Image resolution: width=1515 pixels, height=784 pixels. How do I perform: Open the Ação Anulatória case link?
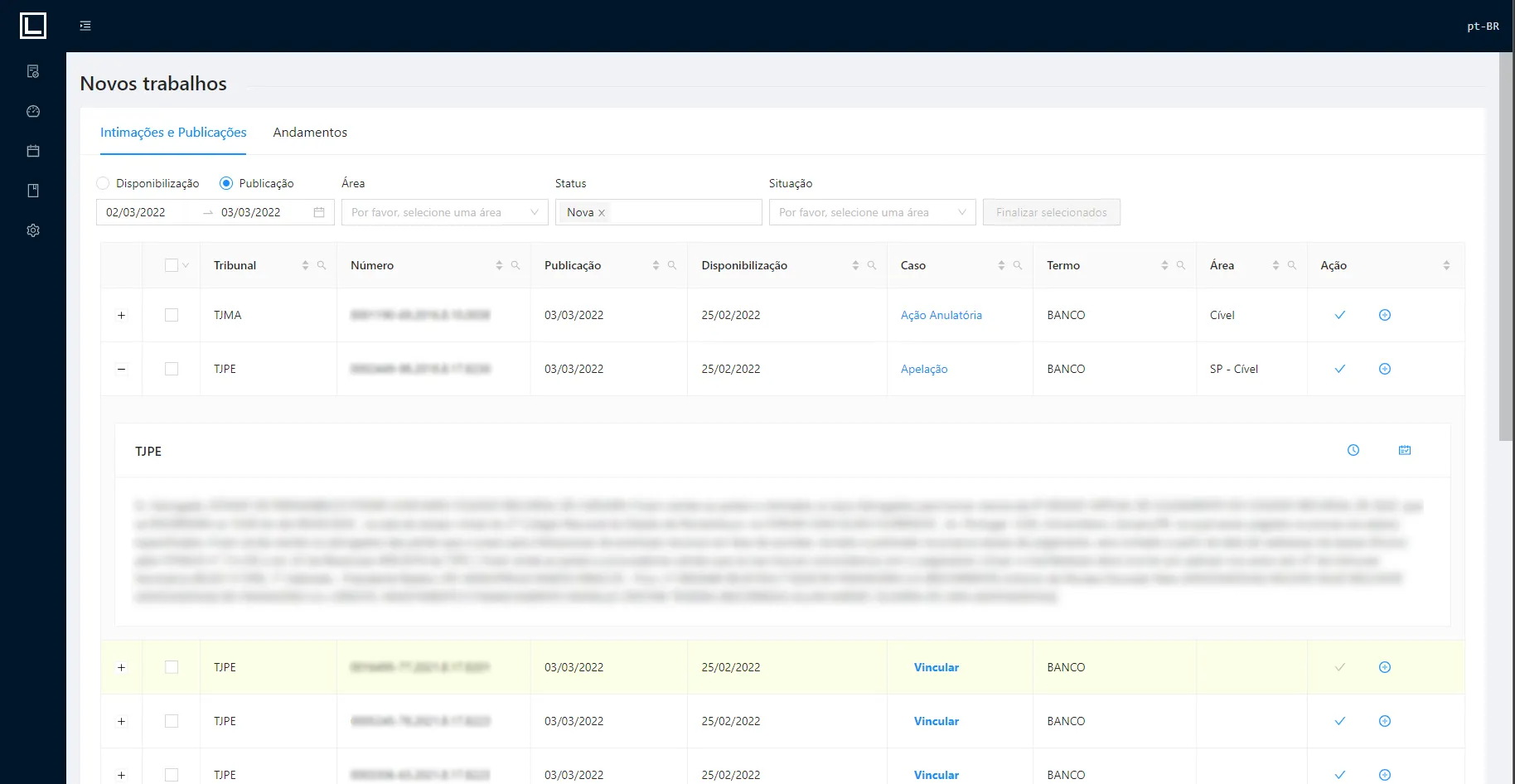941,315
